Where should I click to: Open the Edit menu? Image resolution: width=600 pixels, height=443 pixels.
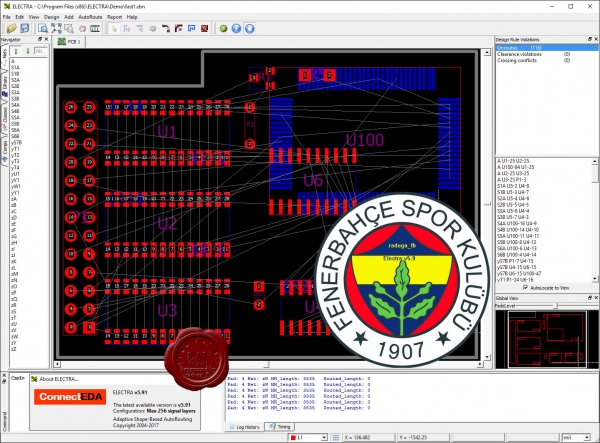20,17
